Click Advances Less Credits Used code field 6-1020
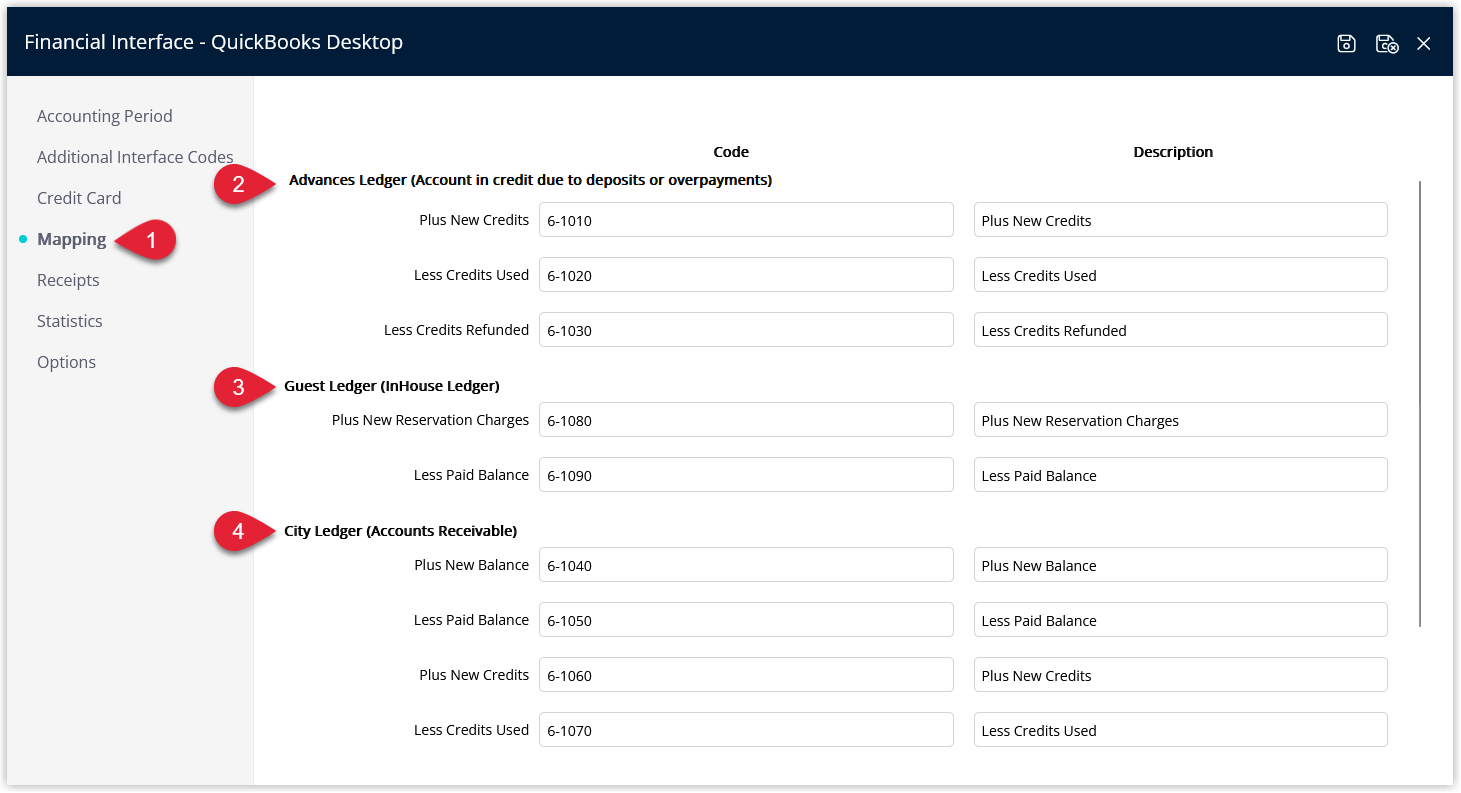The height and width of the screenshot is (793, 1461). [x=746, y=275]
